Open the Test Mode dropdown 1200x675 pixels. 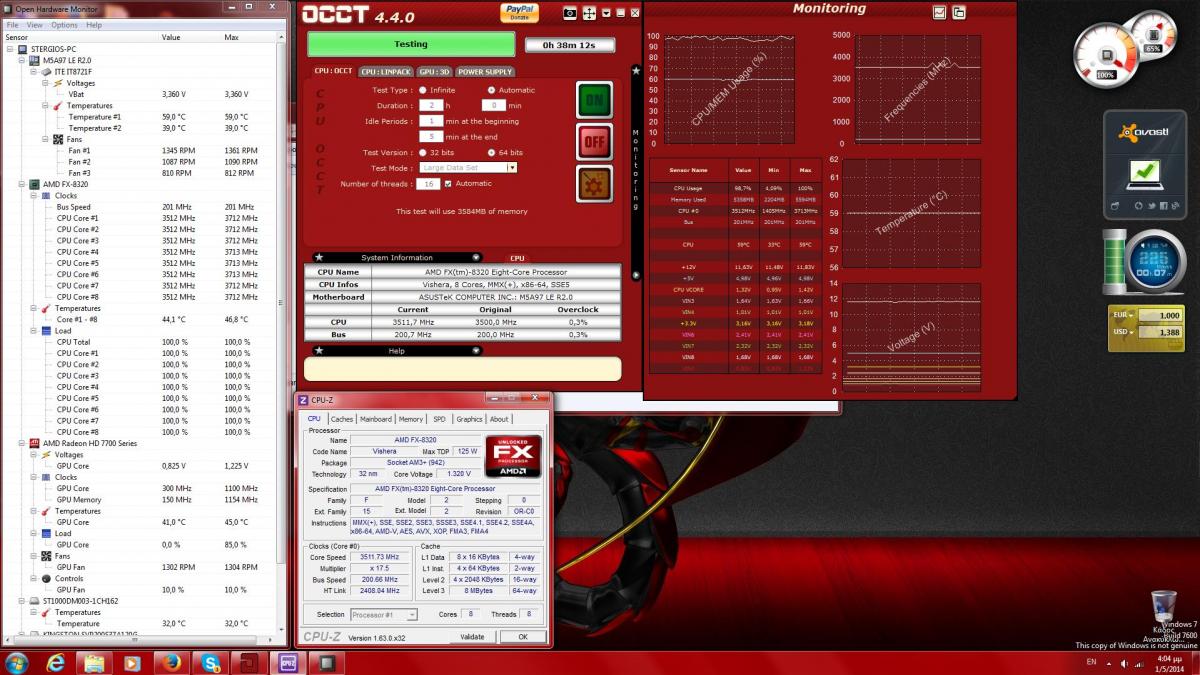512,168
